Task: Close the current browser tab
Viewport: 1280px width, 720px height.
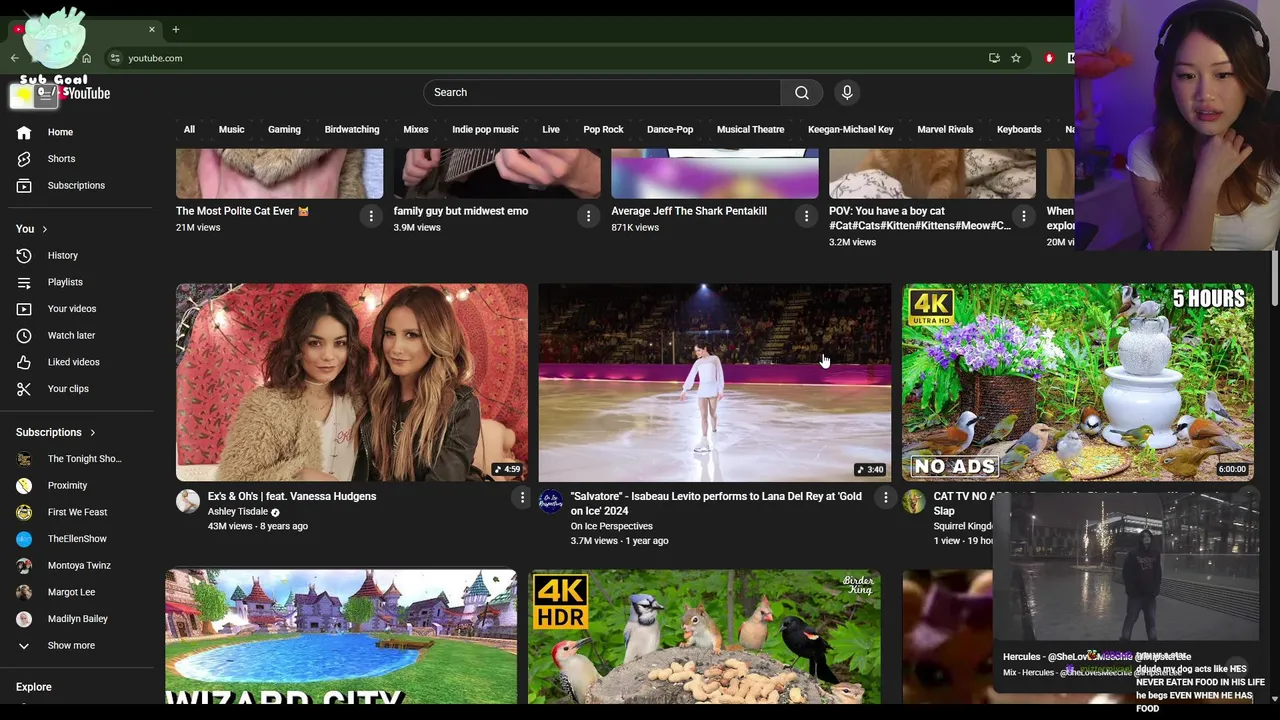Action: [x=151, y=29]
